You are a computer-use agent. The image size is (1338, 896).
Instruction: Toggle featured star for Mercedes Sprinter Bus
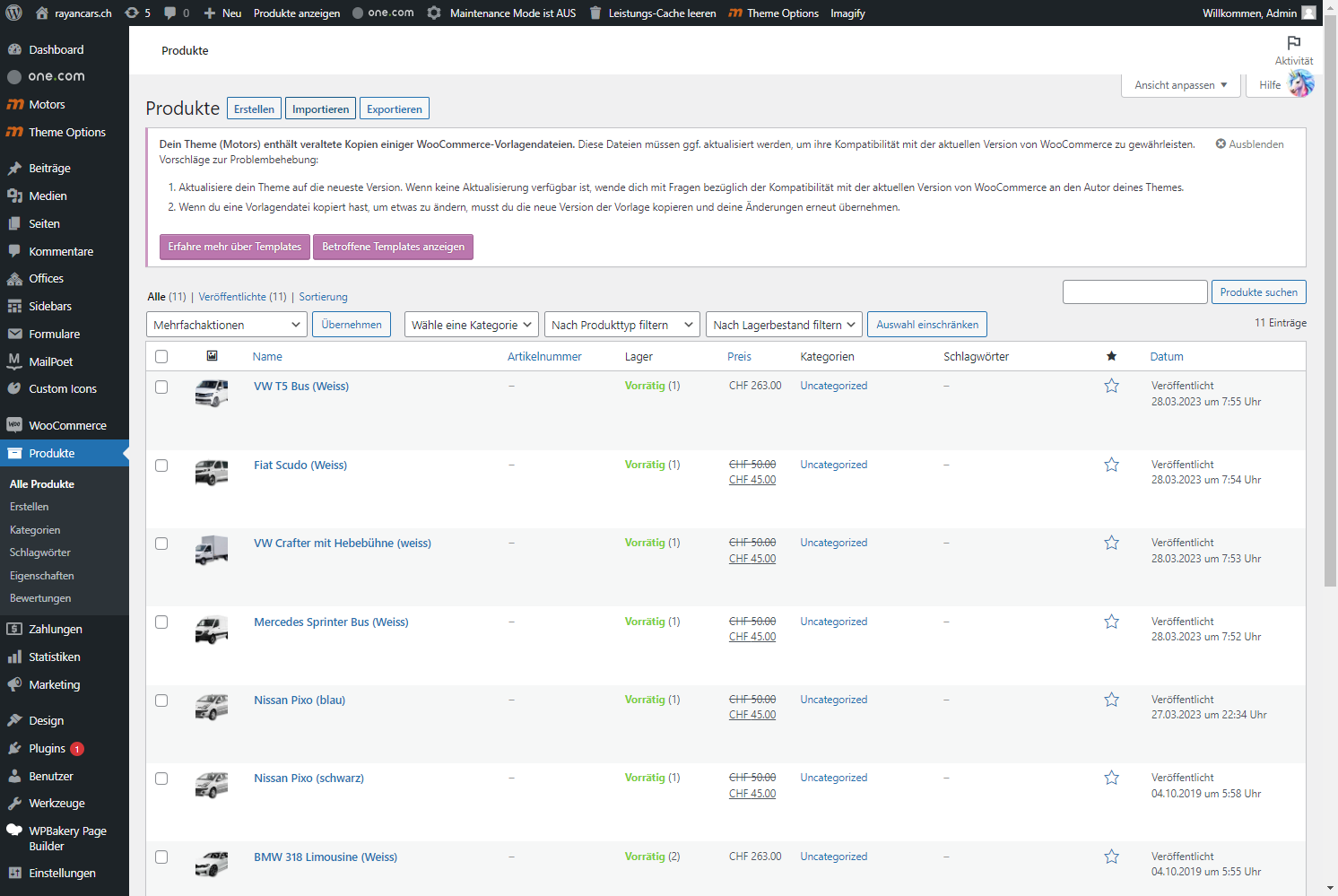1112,622
